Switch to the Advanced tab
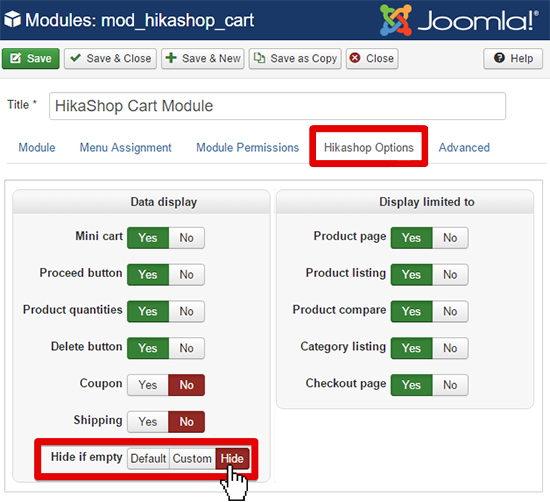 464,147
